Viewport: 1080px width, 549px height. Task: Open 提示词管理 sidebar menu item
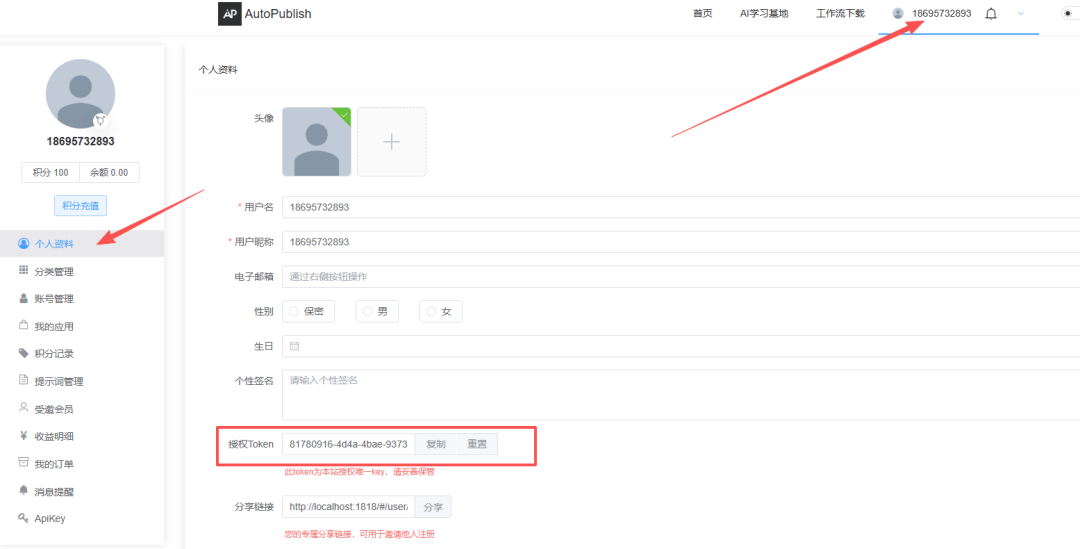click(82, 381)
